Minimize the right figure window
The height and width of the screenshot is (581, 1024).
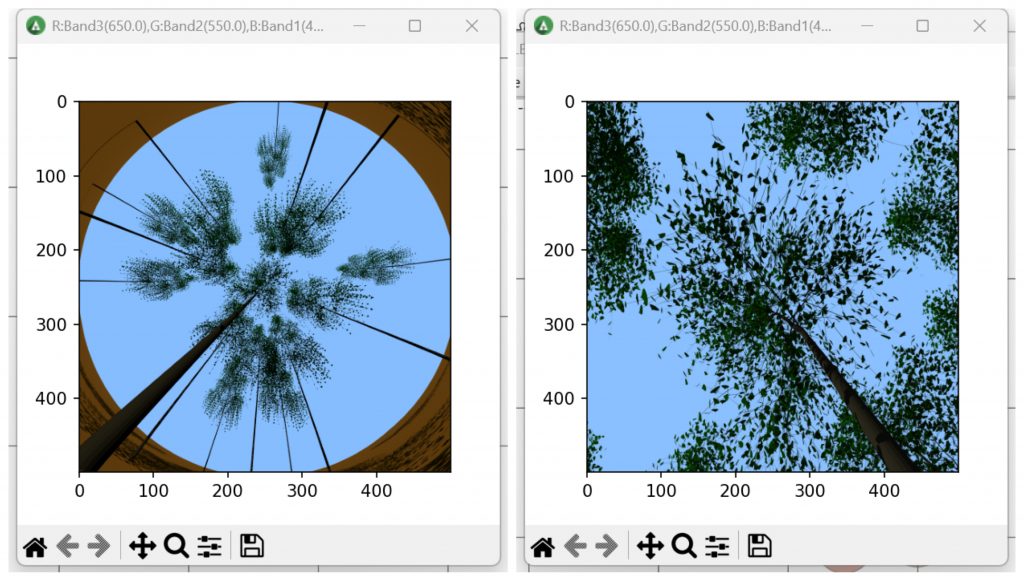[x=867, y=25]
